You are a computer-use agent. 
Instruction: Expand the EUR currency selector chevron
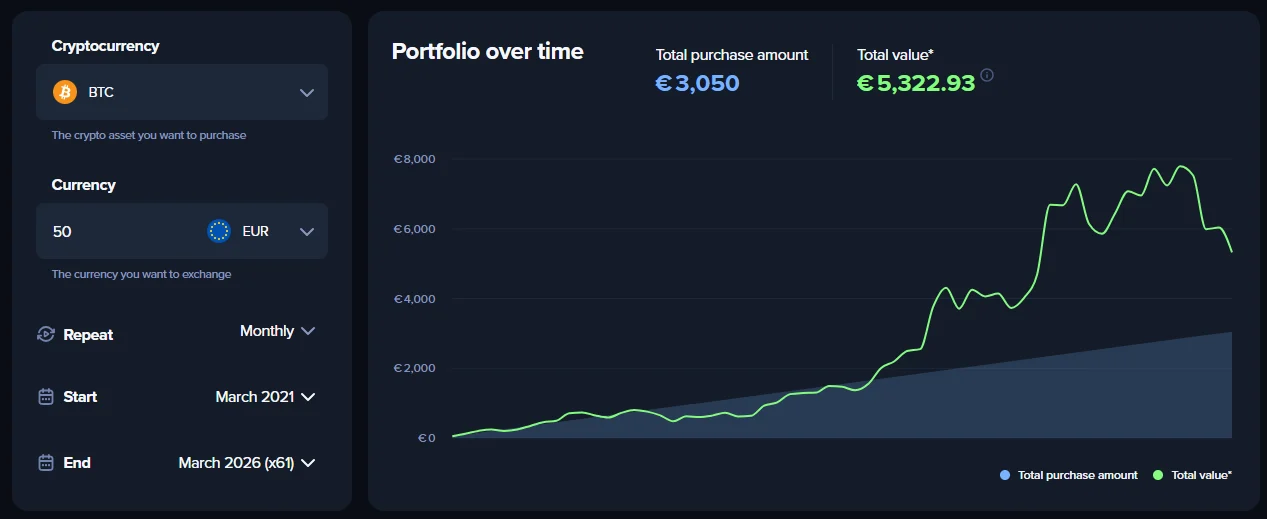[x=306, y=231]
